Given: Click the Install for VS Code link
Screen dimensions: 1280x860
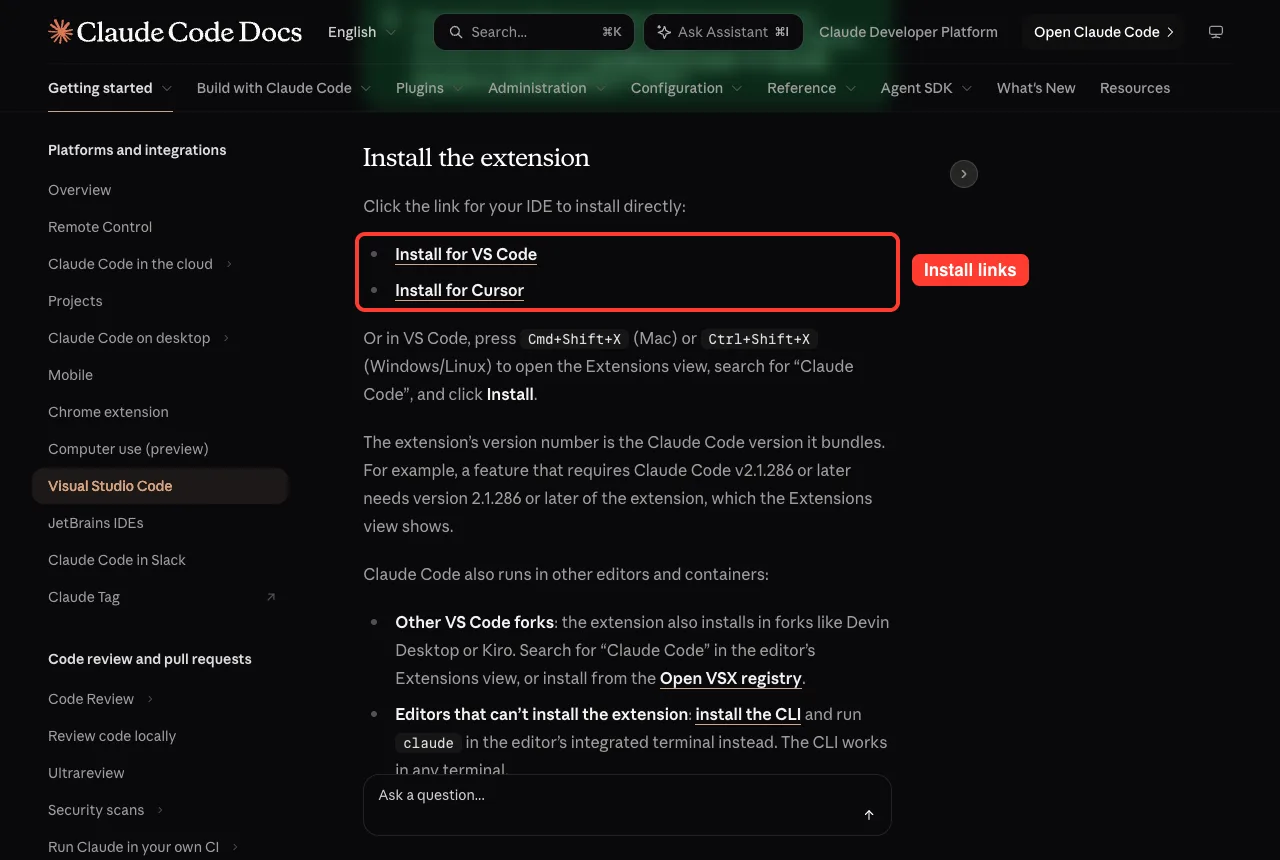Looking at the screenshot, I should (466, 254).
